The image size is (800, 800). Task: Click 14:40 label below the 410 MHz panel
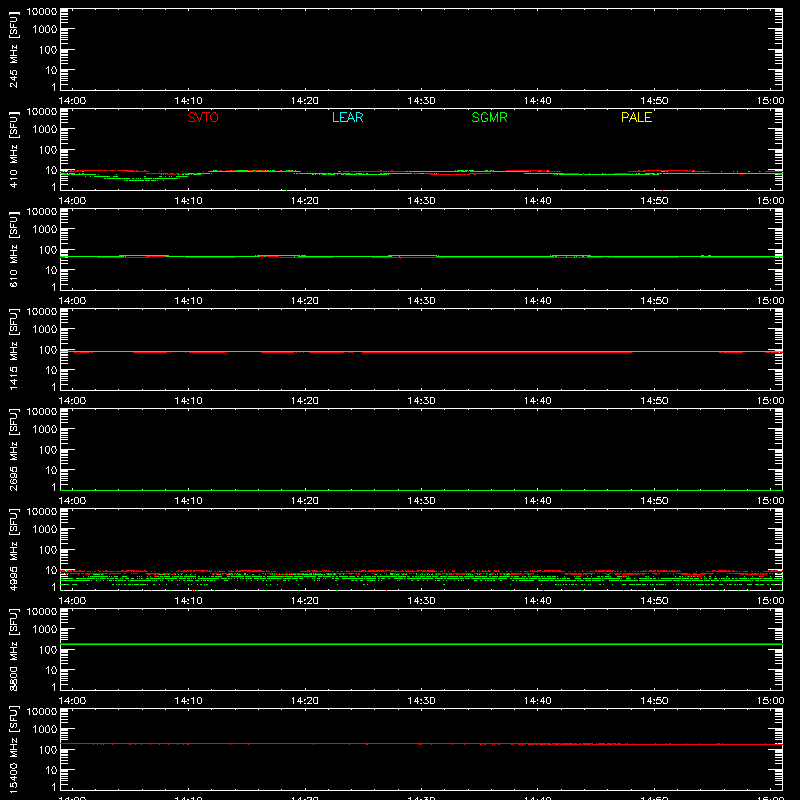[x=538, y=201]
